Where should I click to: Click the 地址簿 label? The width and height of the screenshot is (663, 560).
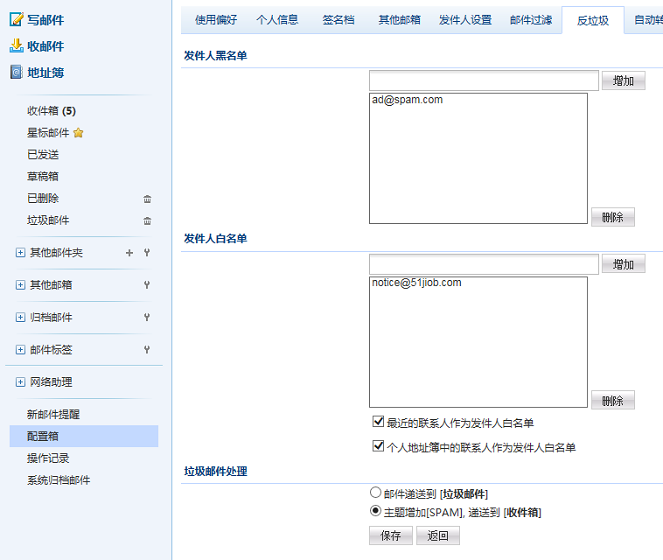pyautogui.click(x=46, y=73)
